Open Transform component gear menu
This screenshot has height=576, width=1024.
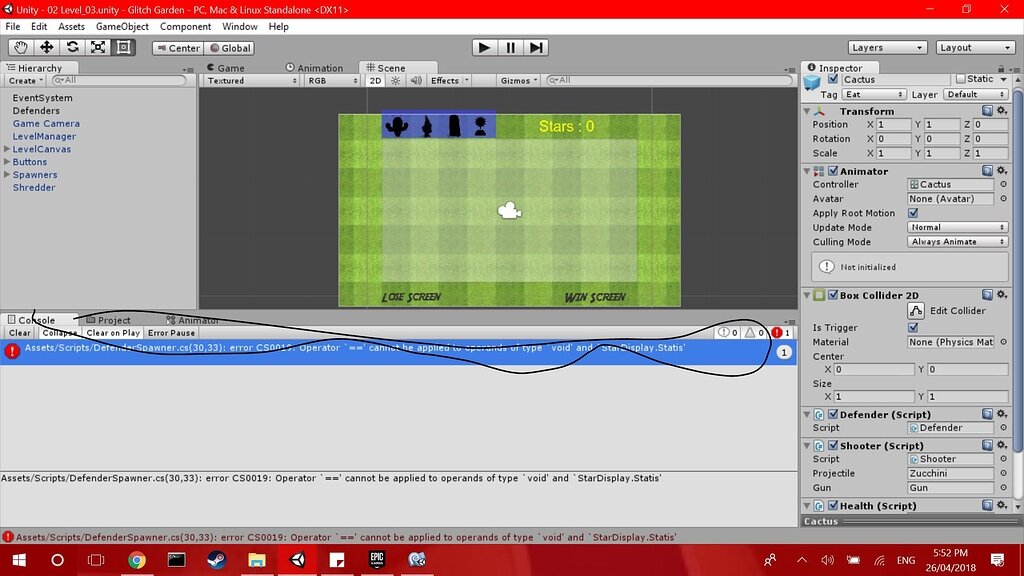point(1002,111)
